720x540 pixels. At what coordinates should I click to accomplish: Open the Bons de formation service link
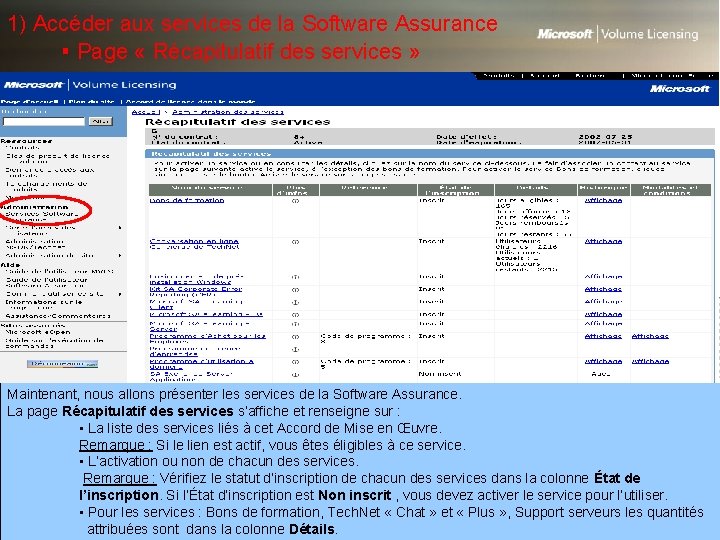(x=187, y=201)
